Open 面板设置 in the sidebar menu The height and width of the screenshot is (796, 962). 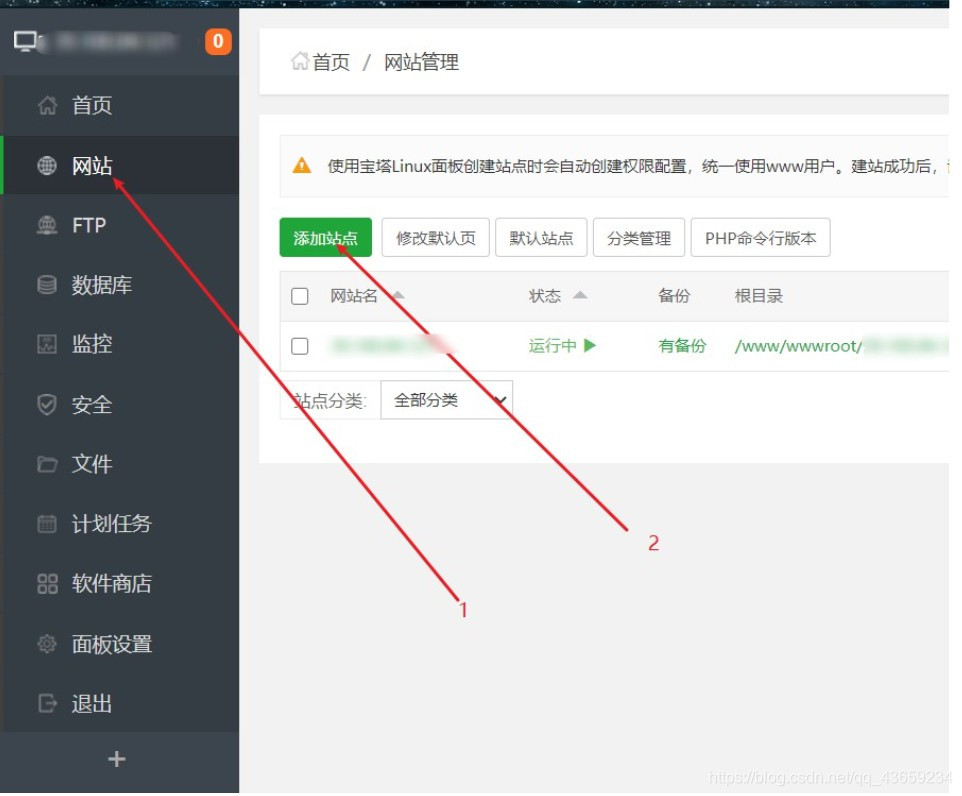tap(120, 644)
